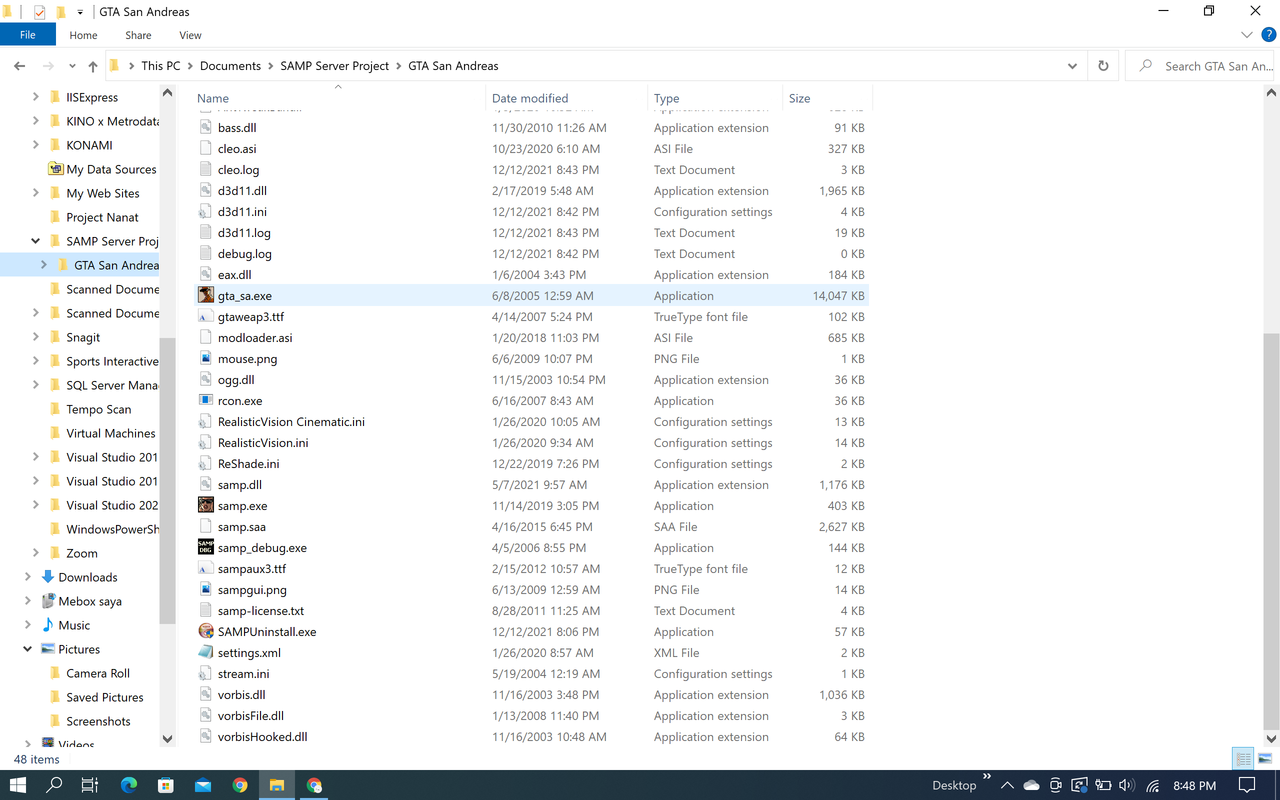Click the ReShade.ini file icon
The image size is (1280, 800).
(206, 464)
